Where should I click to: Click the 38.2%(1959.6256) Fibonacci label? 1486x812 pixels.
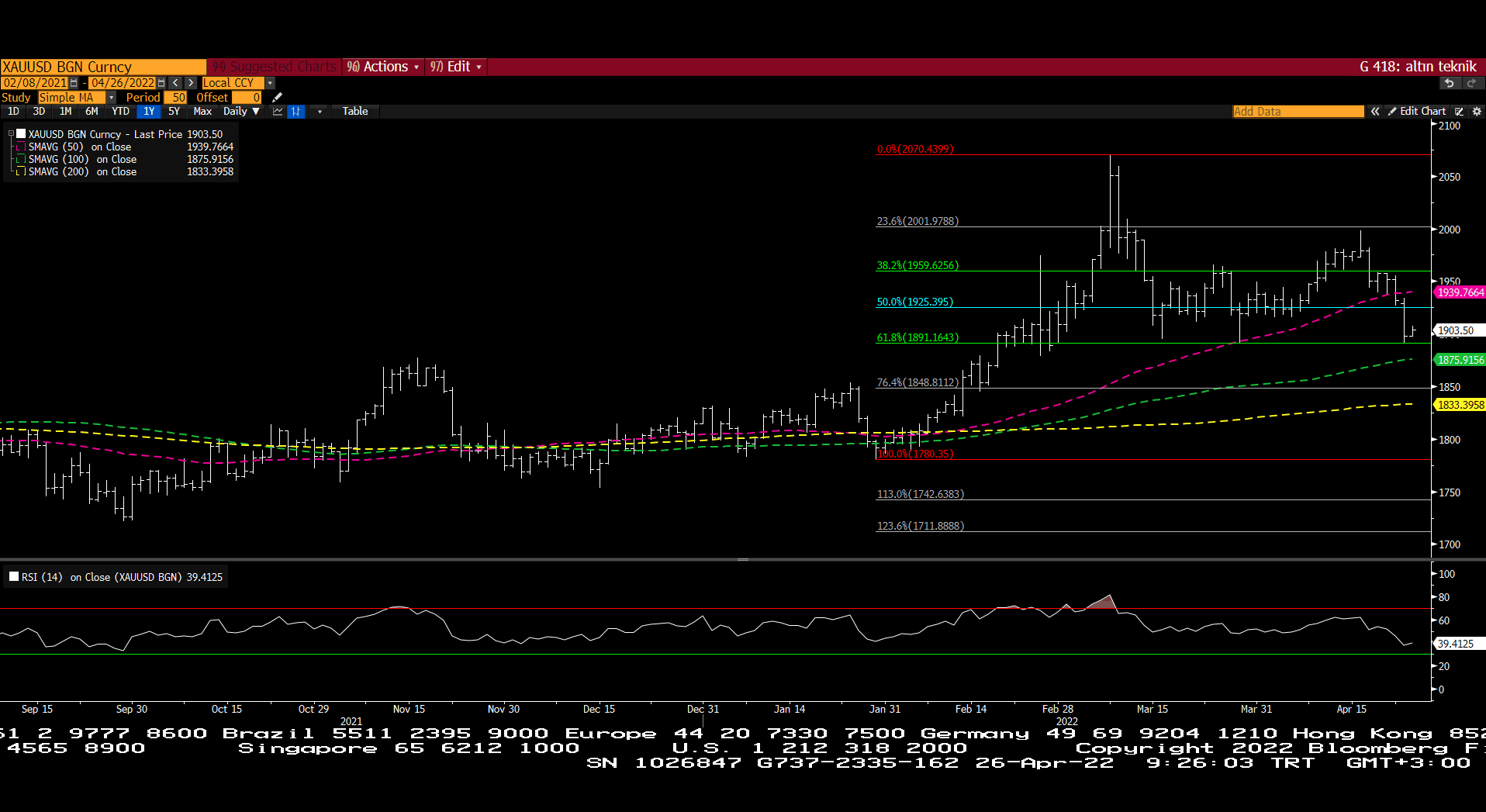point(918,265)
